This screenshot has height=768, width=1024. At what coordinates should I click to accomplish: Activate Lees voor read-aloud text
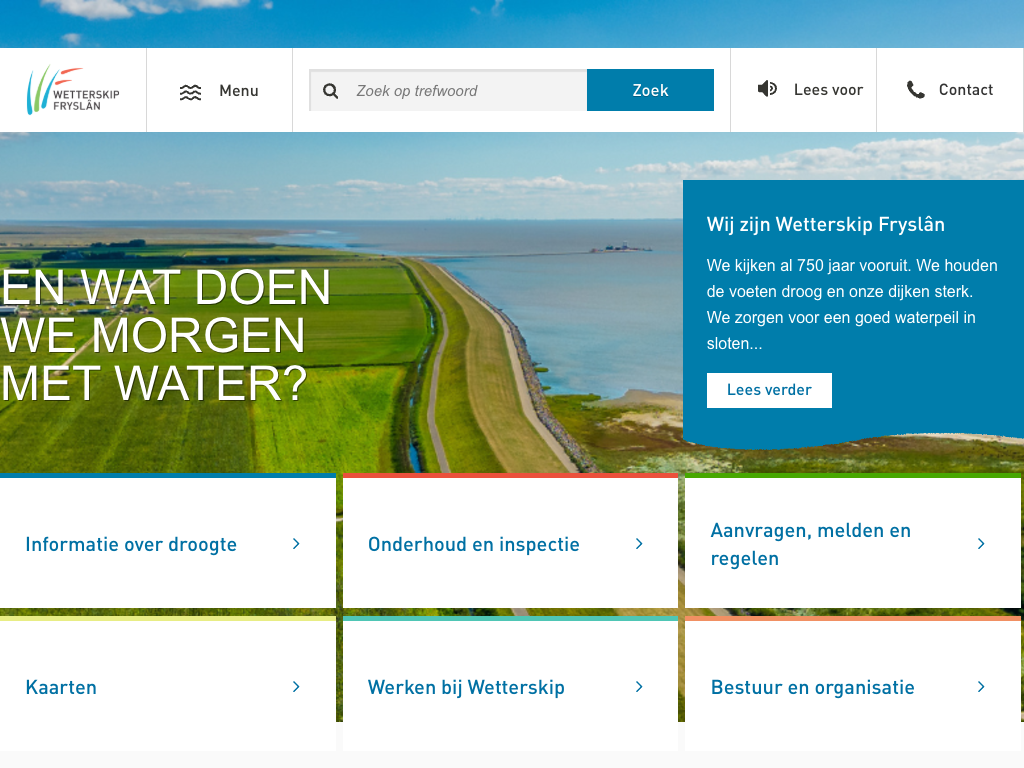pos(827,90)
